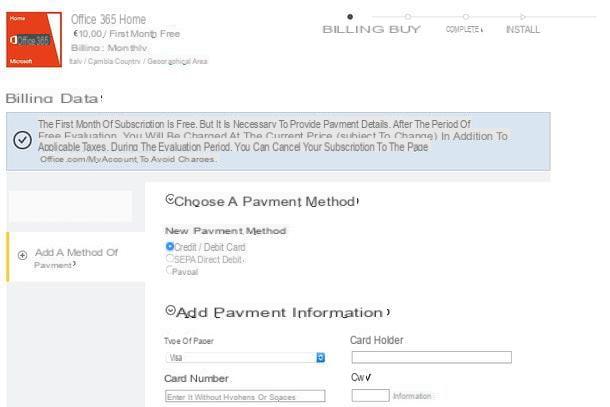Go to the Complete step

tap(464, 29)
